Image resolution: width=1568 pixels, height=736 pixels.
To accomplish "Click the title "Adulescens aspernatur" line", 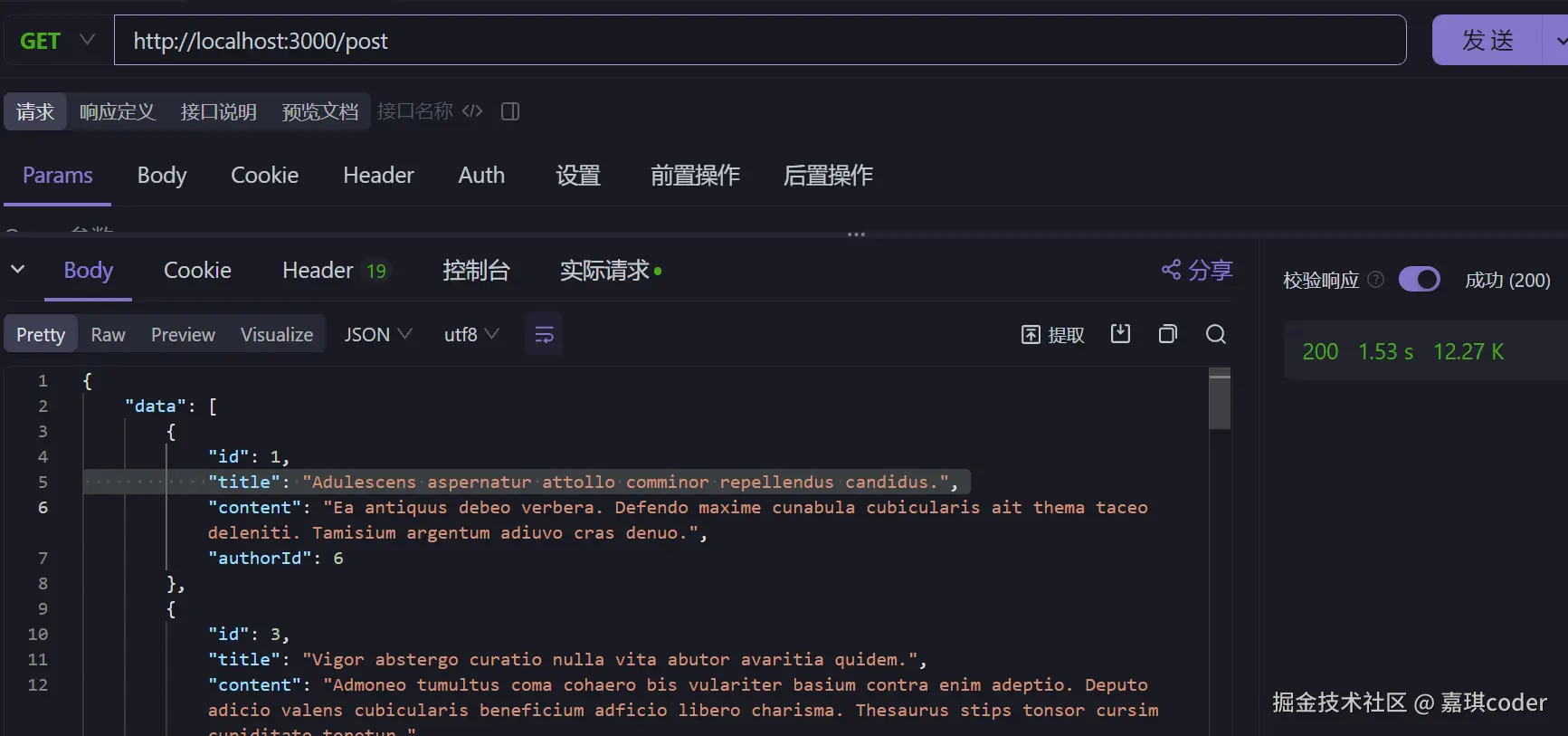I will (584, 483).
